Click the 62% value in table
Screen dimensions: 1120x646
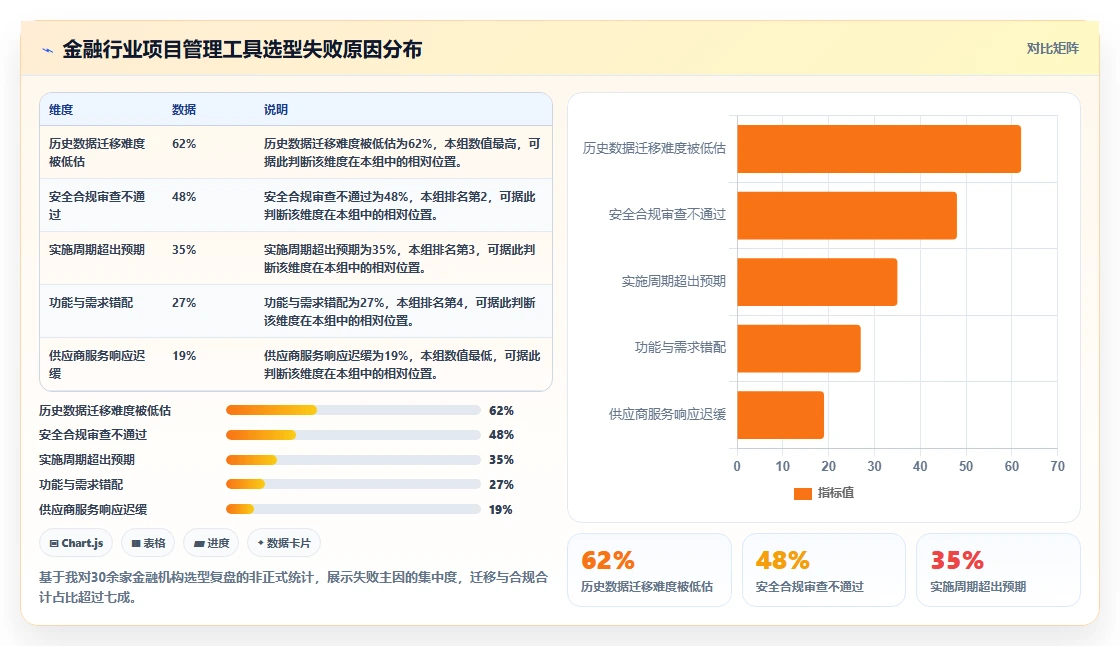click(184, 144)
